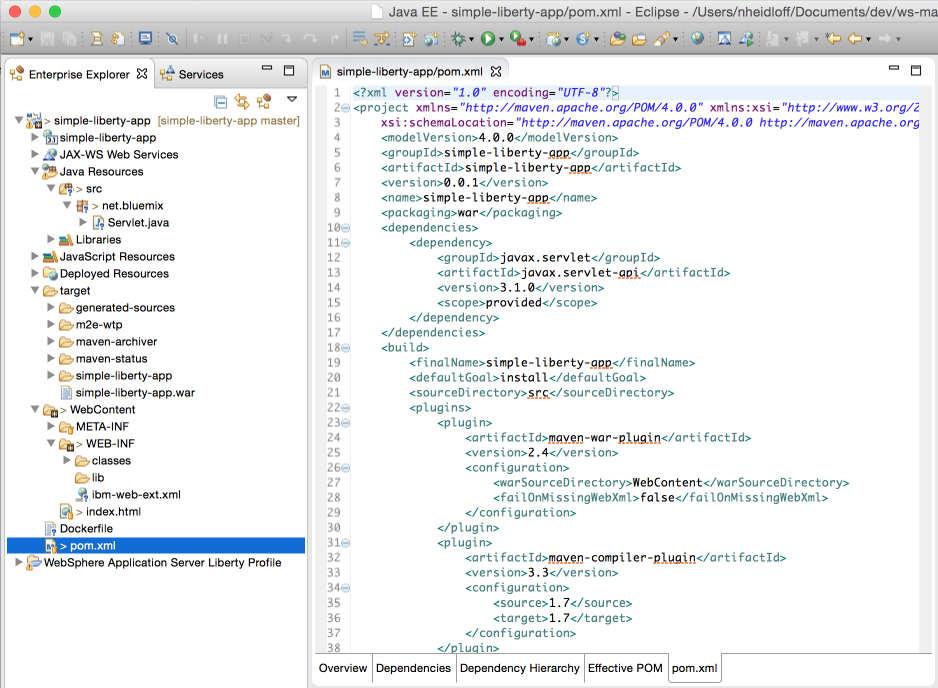Open the Dependencies tab
Screen dimensions: 938x688
pyautogui.click(x=413, y=668)
